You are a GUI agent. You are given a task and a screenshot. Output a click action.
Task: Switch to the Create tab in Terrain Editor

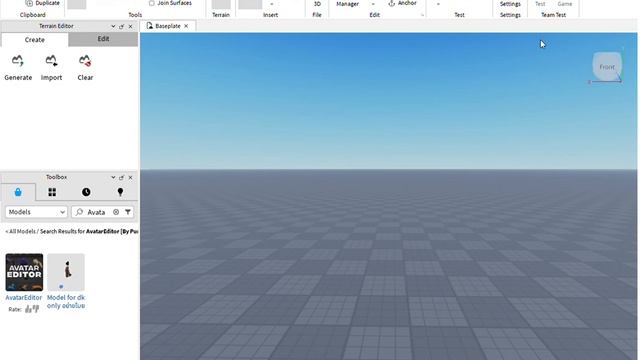click(35, 40)
